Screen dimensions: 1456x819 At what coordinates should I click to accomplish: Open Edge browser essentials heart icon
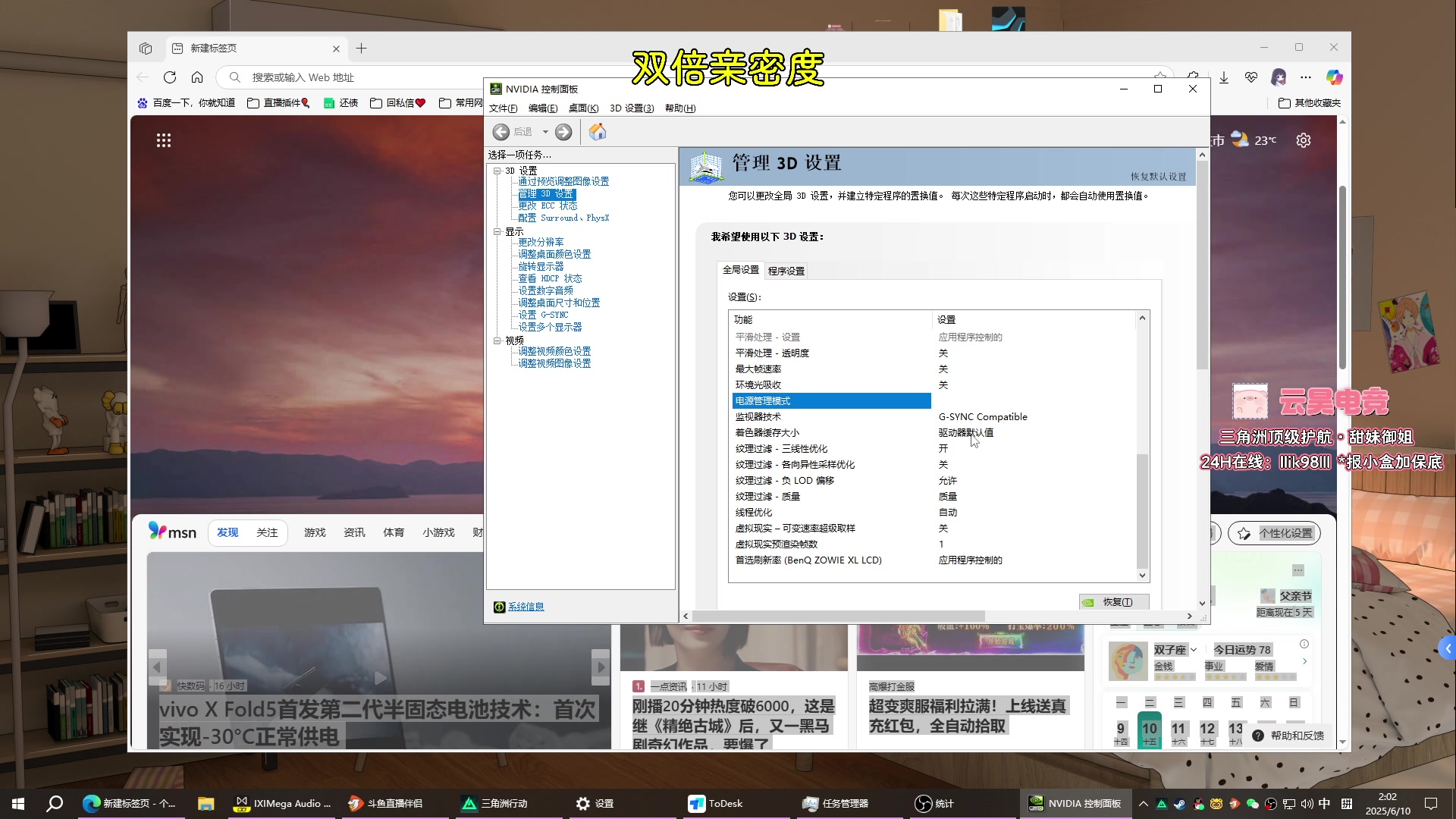click(x=1251, y=77)
